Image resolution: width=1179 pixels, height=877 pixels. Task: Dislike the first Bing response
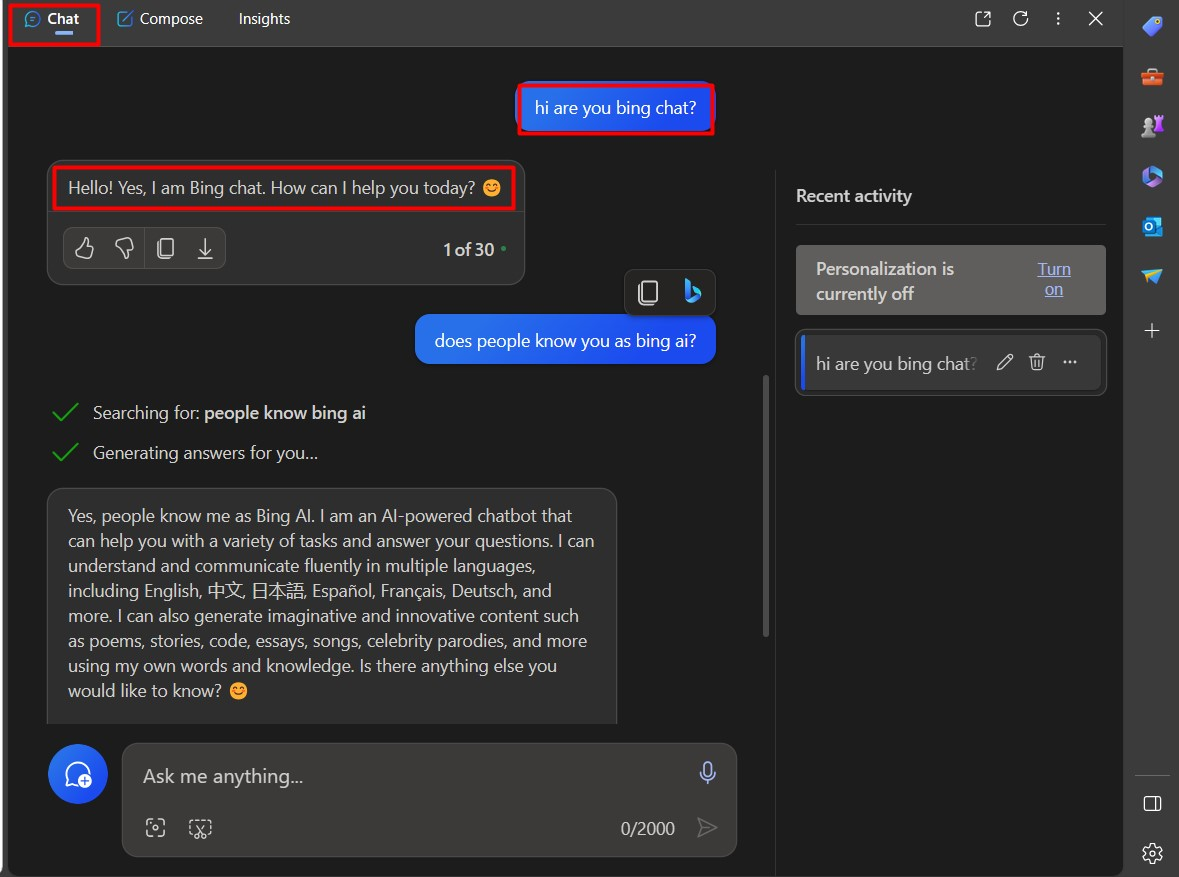pos(125,248)
